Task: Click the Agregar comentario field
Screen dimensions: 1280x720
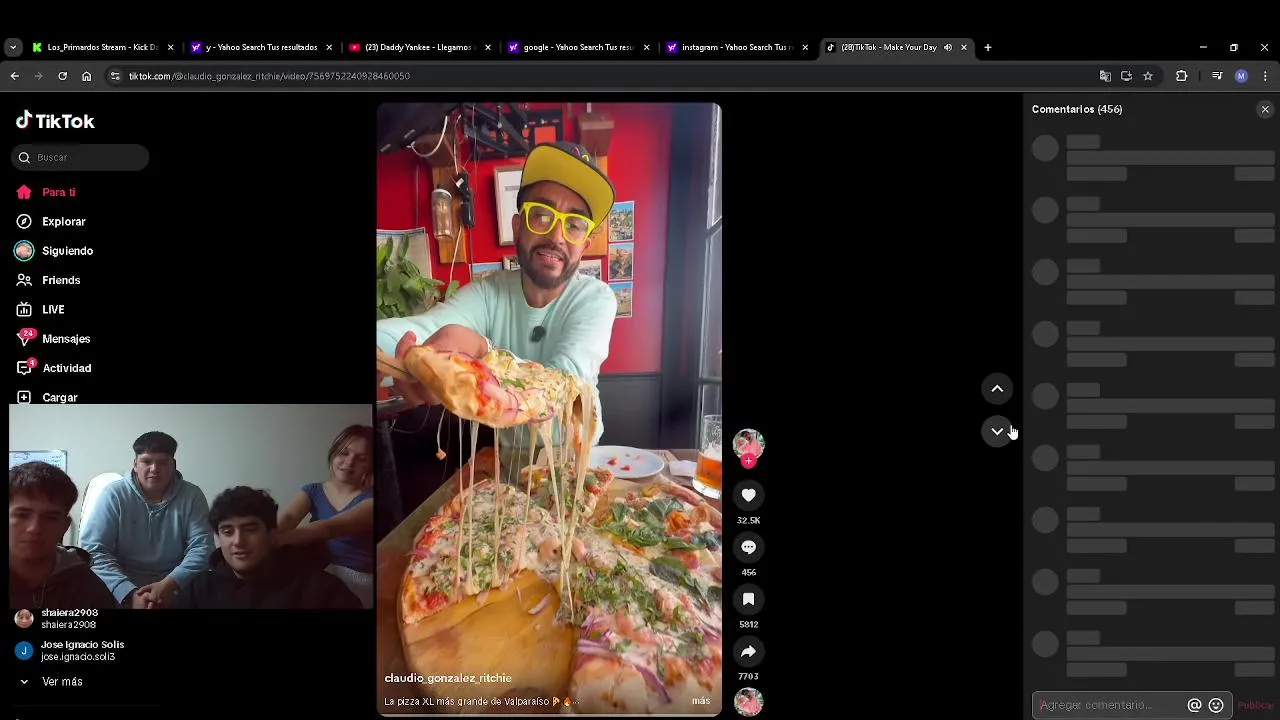Action: (x=1108, y=705)
